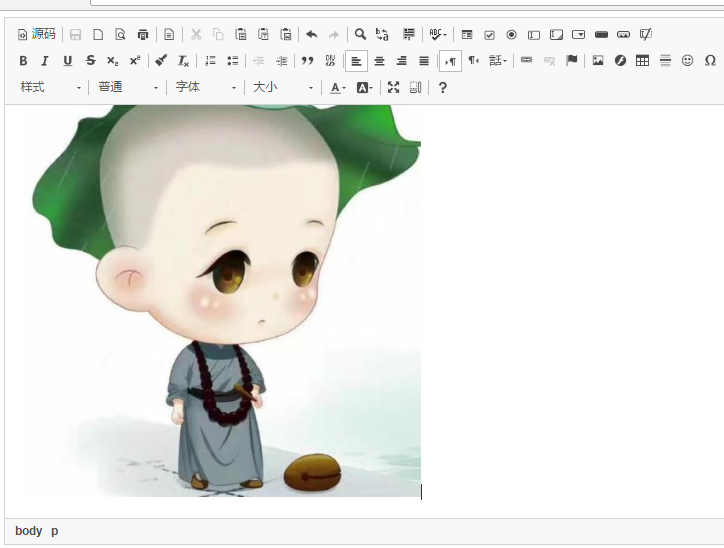The height and width of the screenshot is (548, 724).
Task: Undo the last action
Action: 312,35
